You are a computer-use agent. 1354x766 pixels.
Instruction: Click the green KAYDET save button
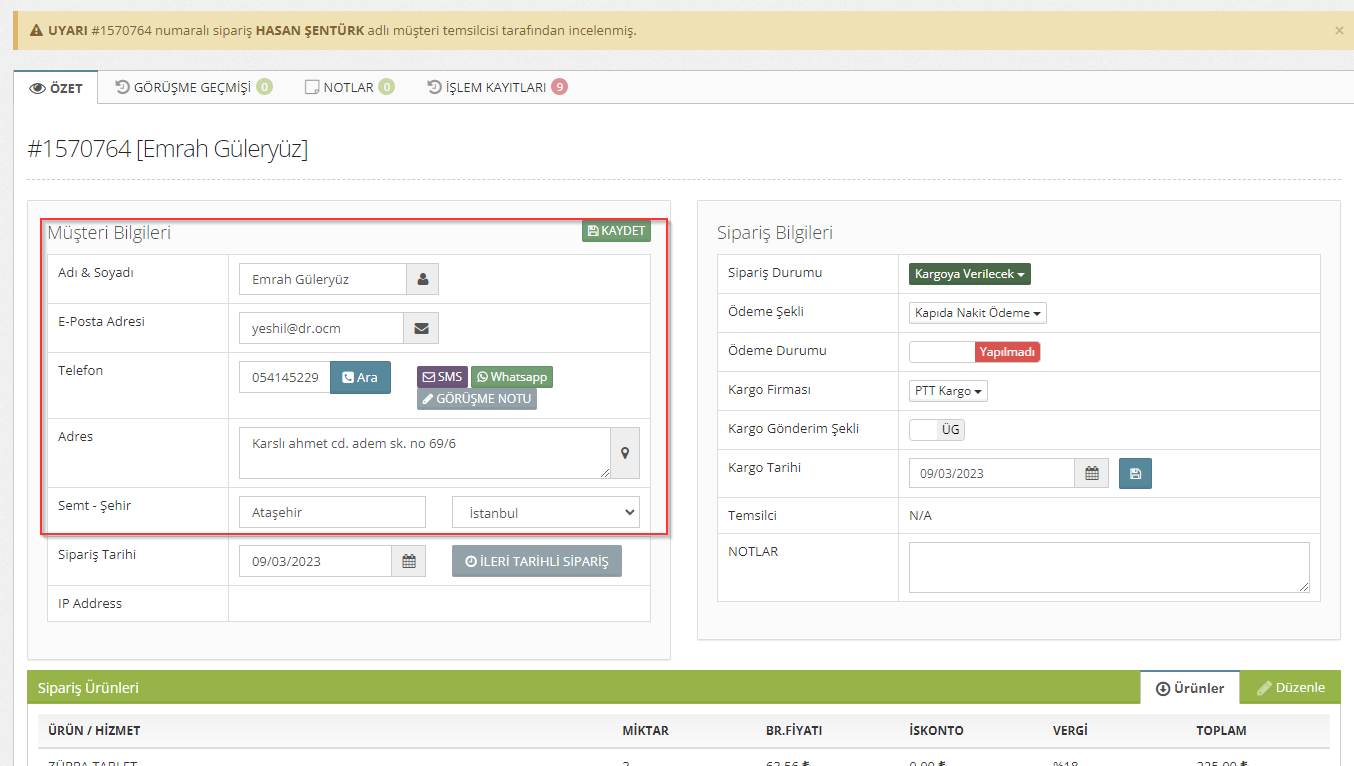(x=616, y=231)
